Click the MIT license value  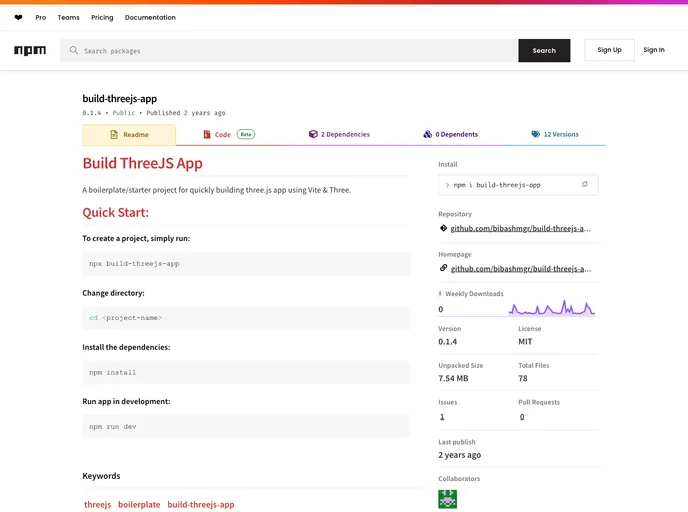[x=525, y=341]
